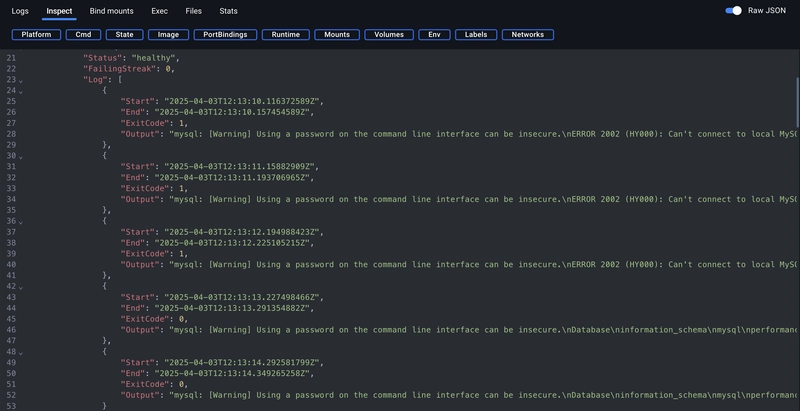Click "ExitCode": 0 on line 45
This screenshot has height=411, width=800.
coord(154,319)
